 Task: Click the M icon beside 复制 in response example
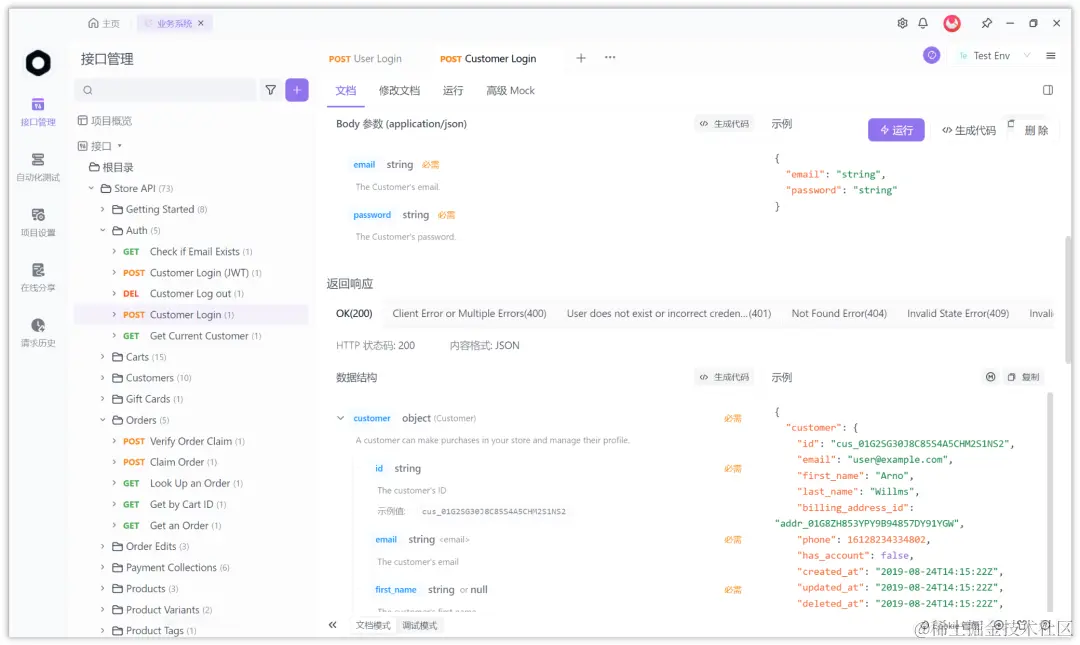click(x=990, y=377)
